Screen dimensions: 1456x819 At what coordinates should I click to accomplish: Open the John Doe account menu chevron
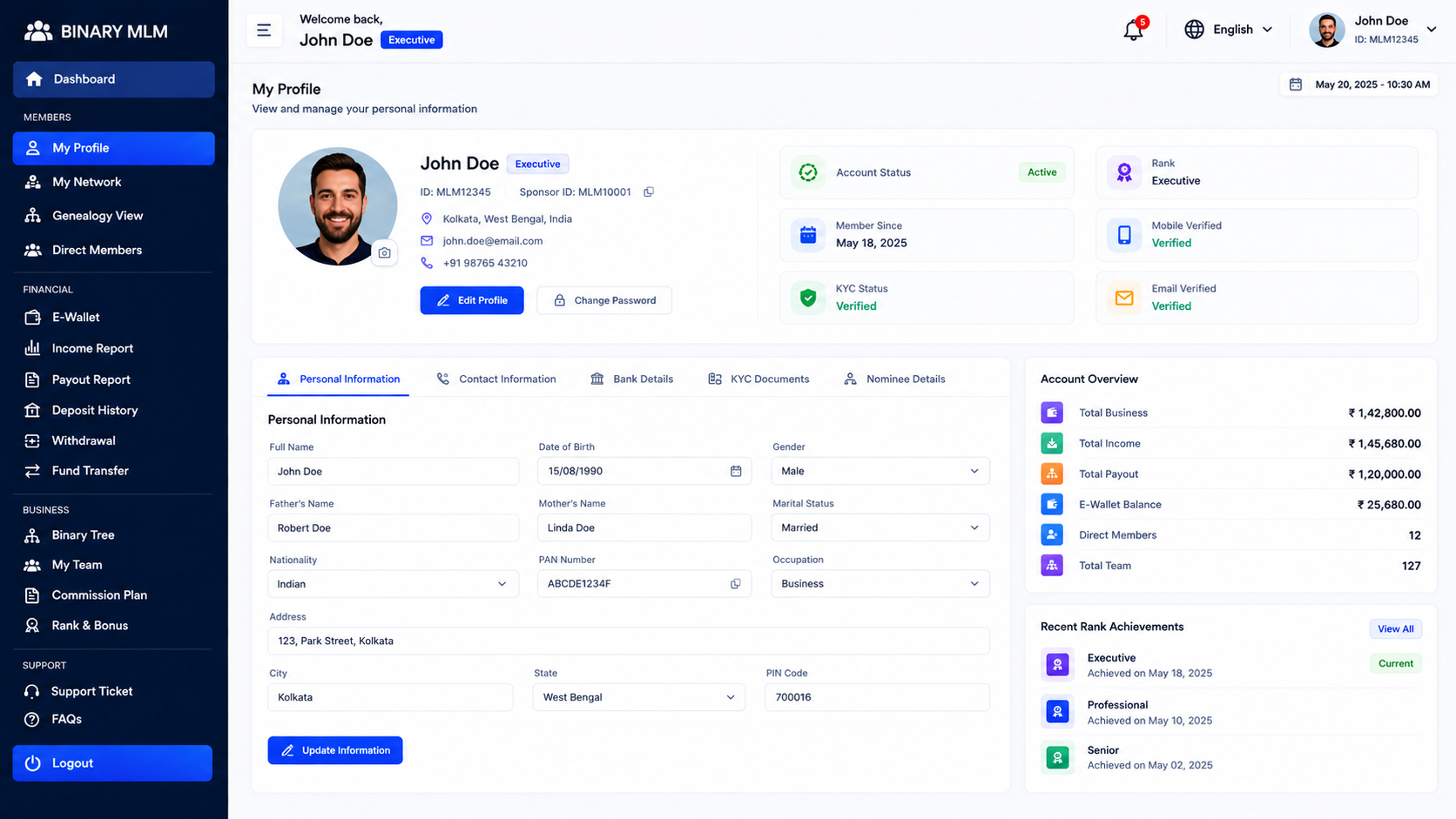[1431, 30]
